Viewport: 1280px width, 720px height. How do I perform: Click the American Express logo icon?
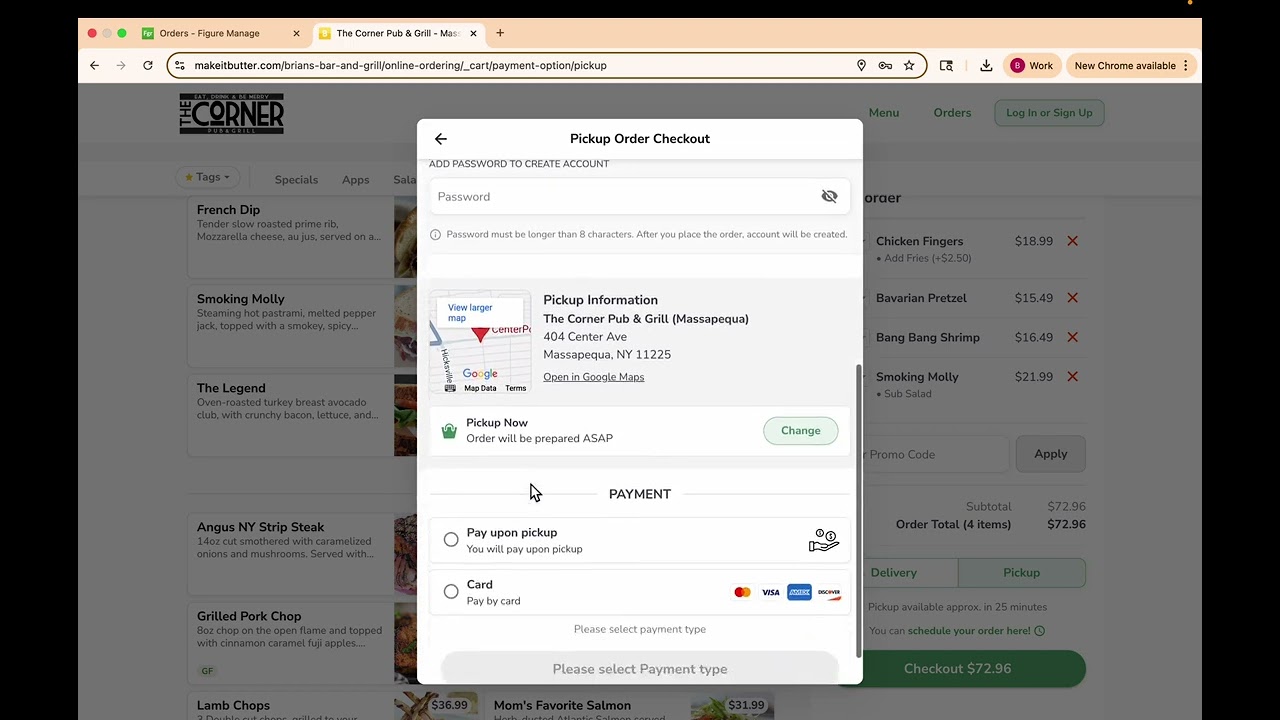[x=799, y=592]
